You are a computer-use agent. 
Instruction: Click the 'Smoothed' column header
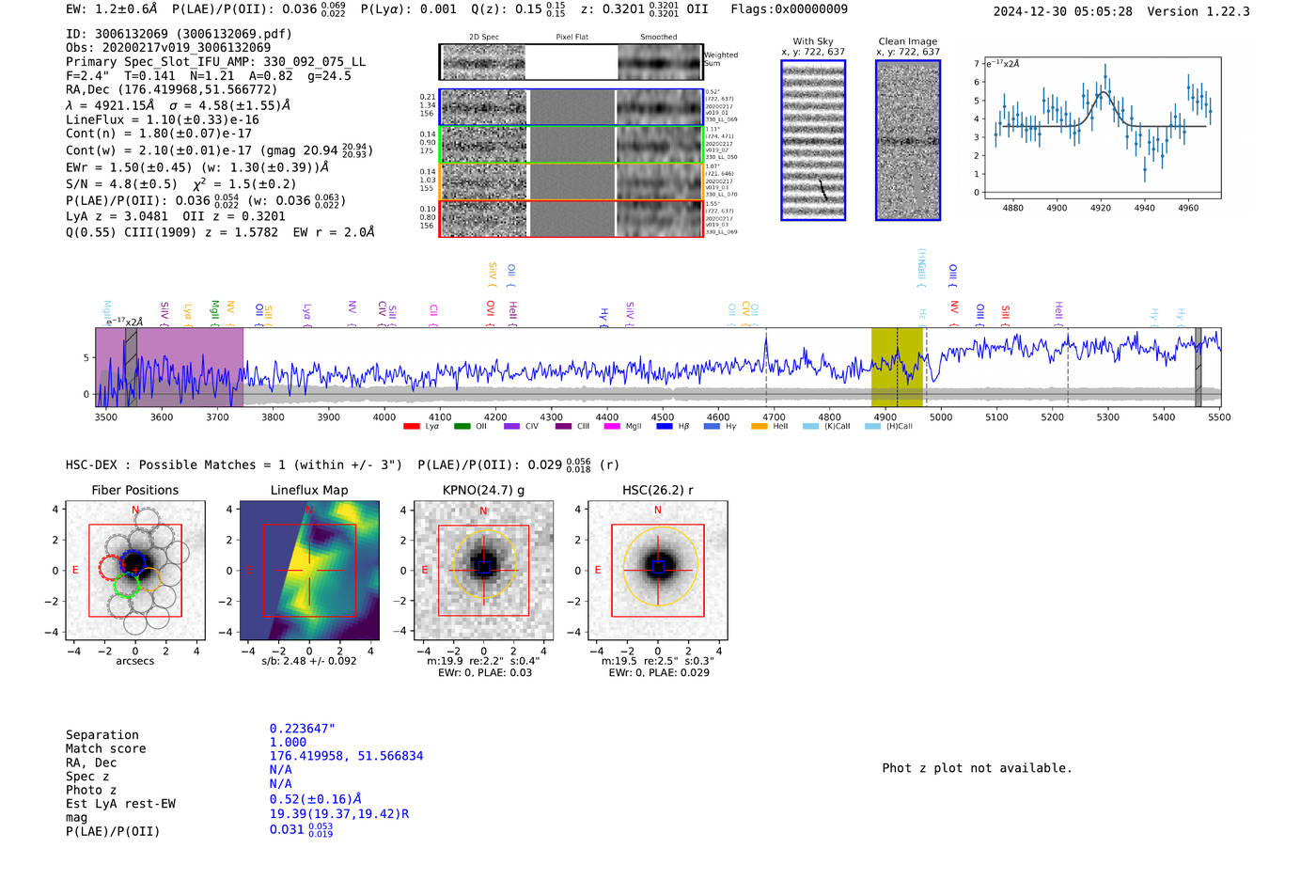point(659,37)
